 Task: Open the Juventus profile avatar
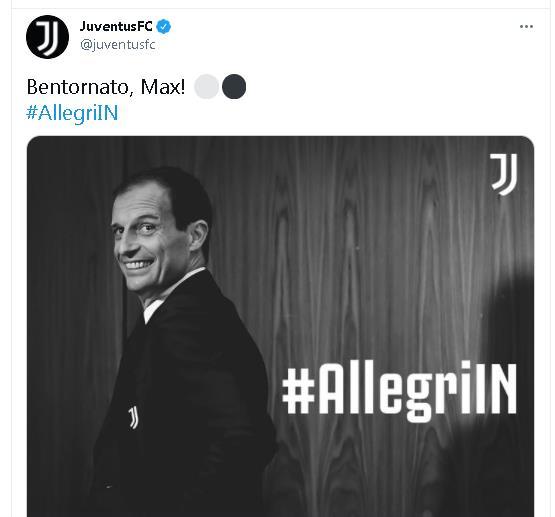click(47, 36)
